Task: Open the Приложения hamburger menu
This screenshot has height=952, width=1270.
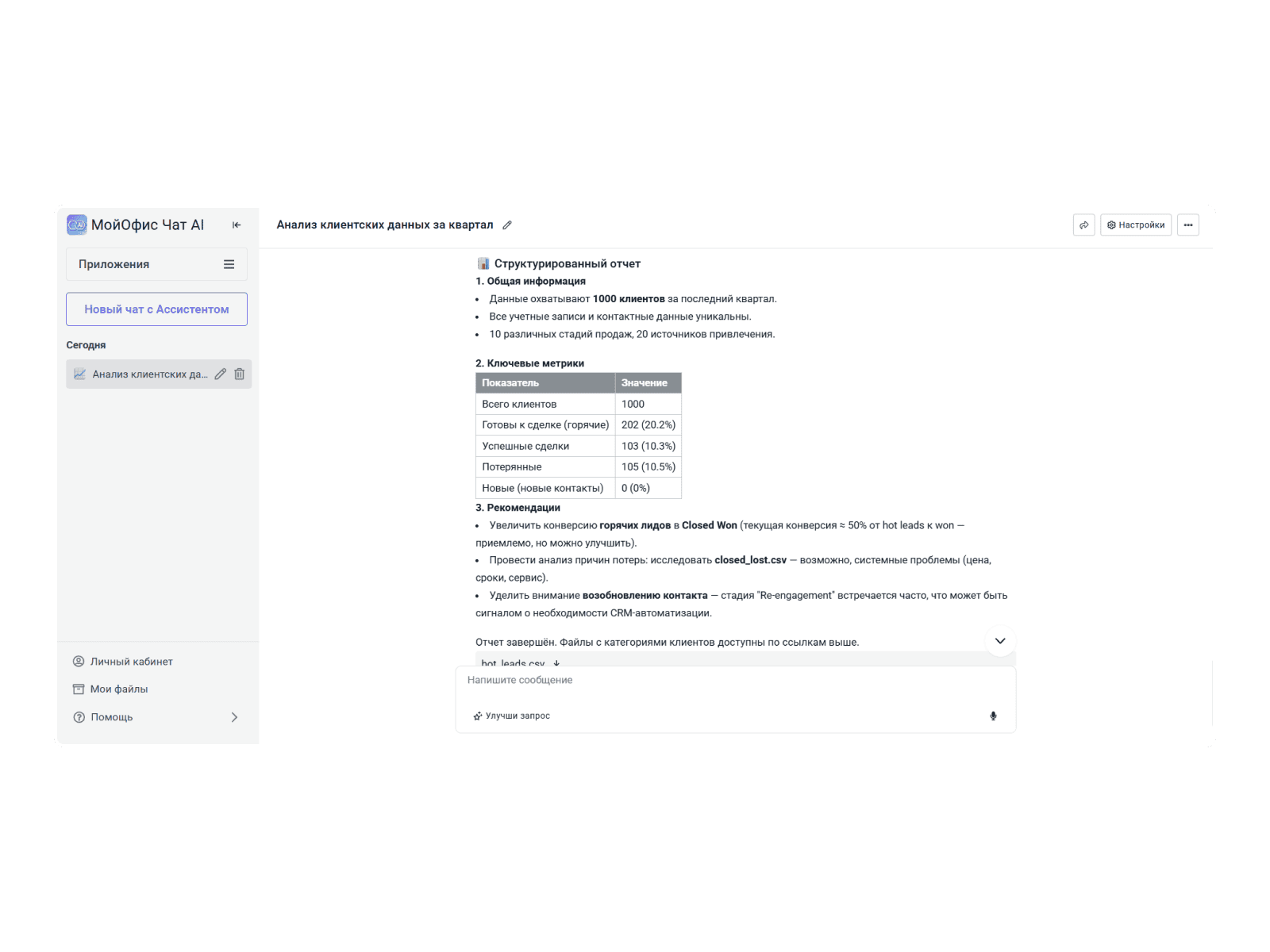Action: pos(229,264)
